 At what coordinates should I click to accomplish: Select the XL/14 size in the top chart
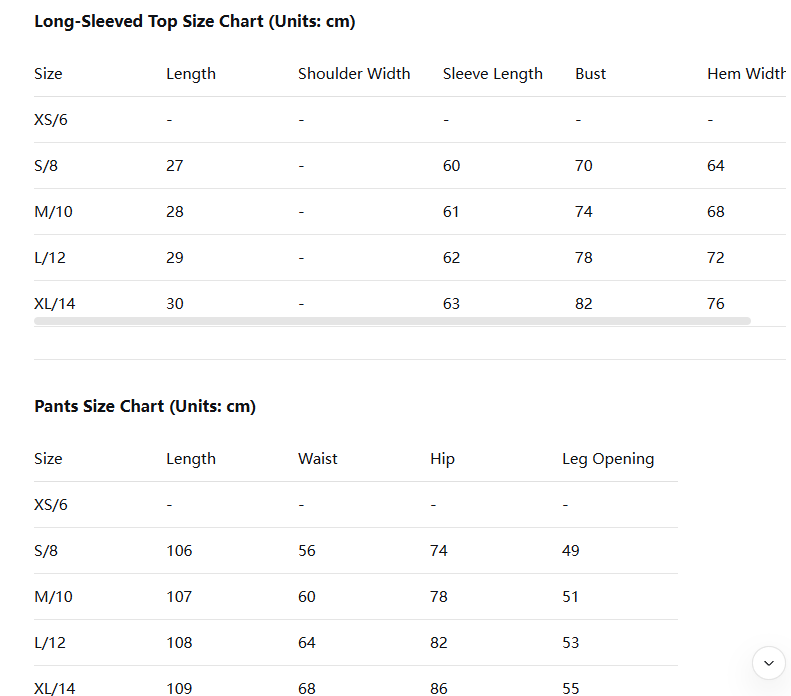tap(55, 304)
